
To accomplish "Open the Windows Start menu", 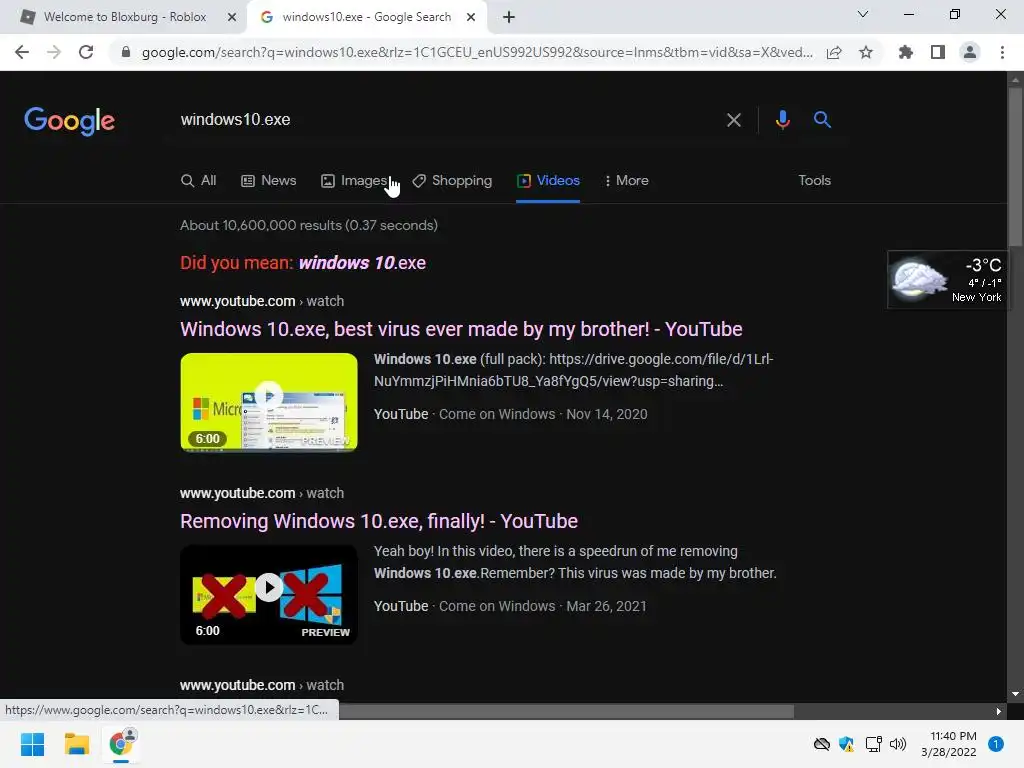I will 32,744.
